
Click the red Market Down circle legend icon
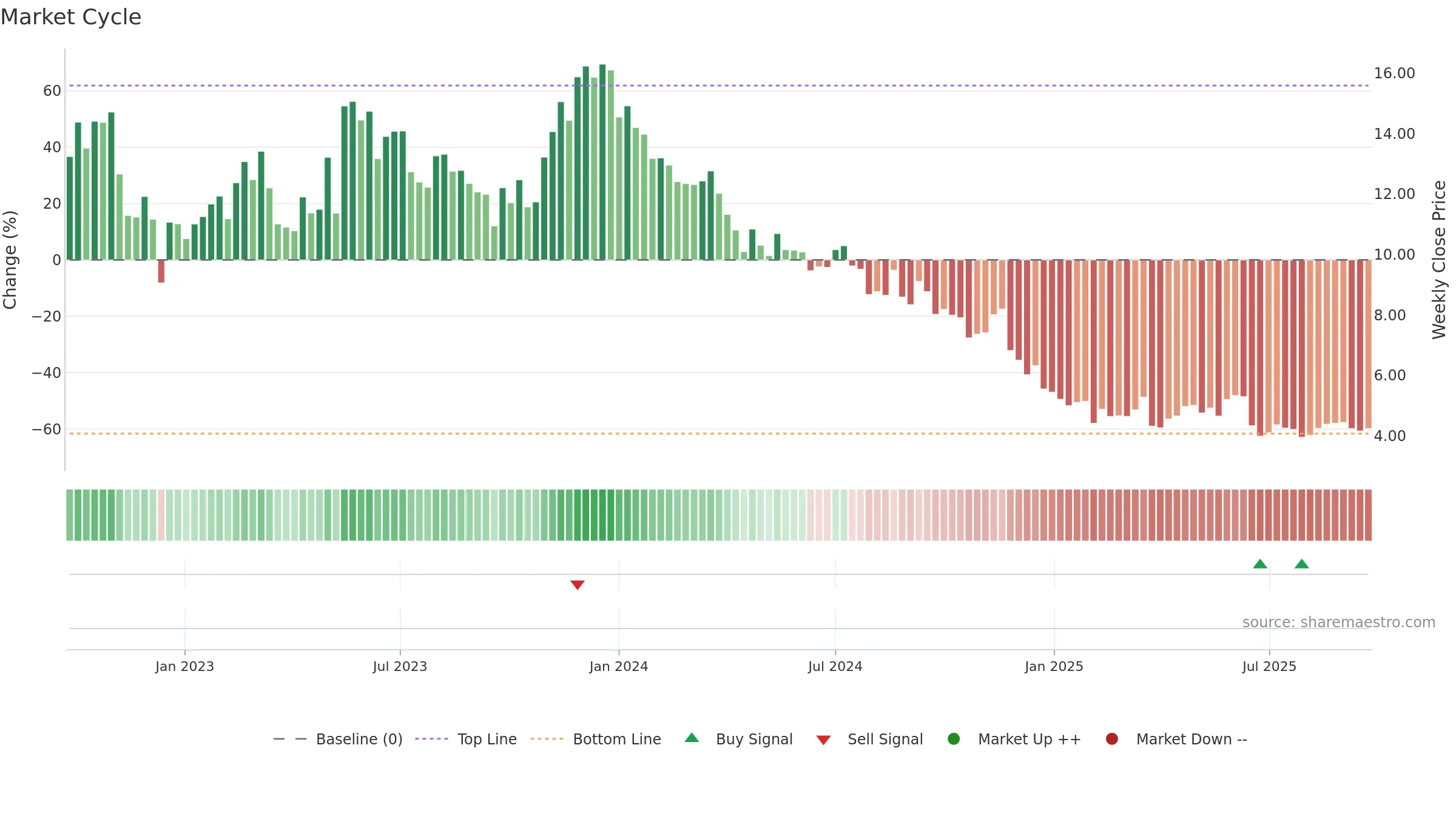1112,739
